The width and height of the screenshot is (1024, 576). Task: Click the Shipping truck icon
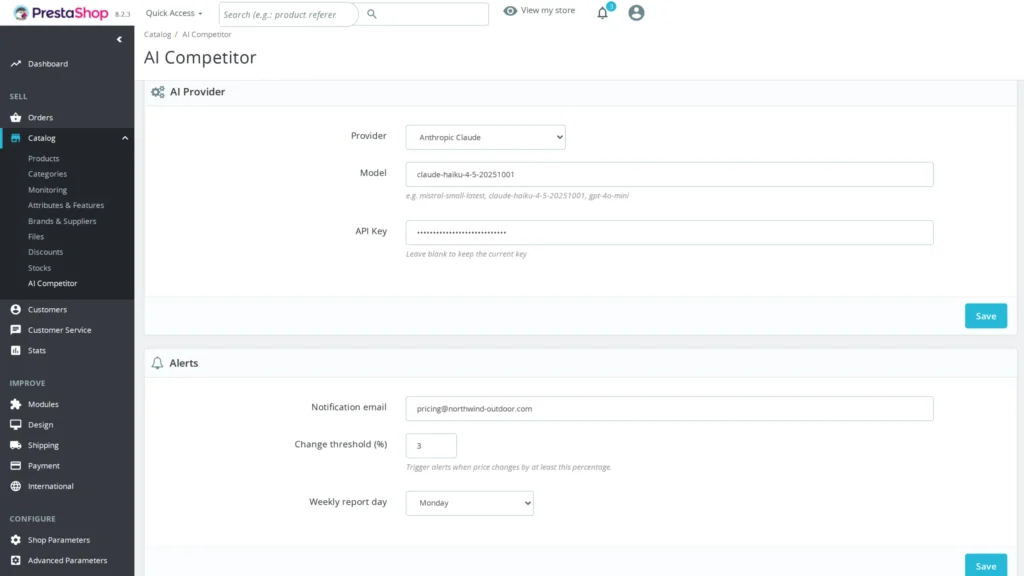16,445
